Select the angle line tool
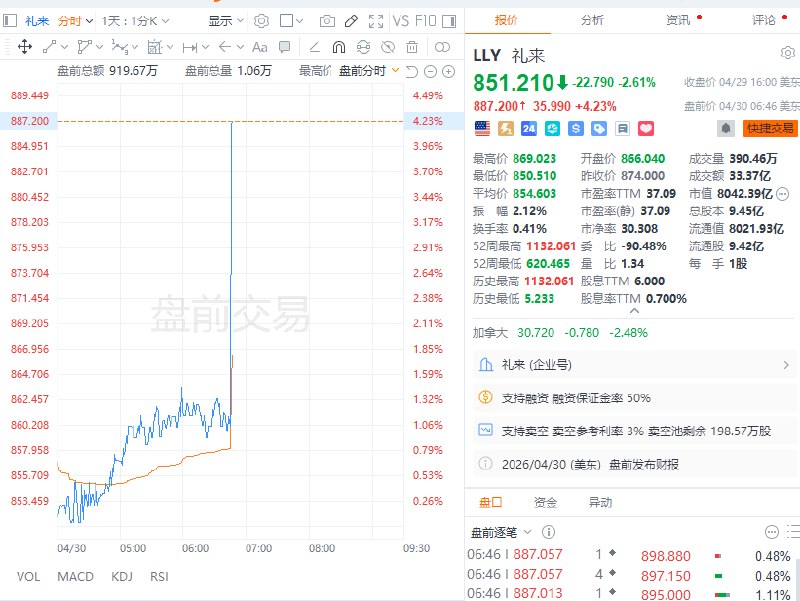Screen dimensions: 800x601 pyautogui.click(x=314, y=47)
